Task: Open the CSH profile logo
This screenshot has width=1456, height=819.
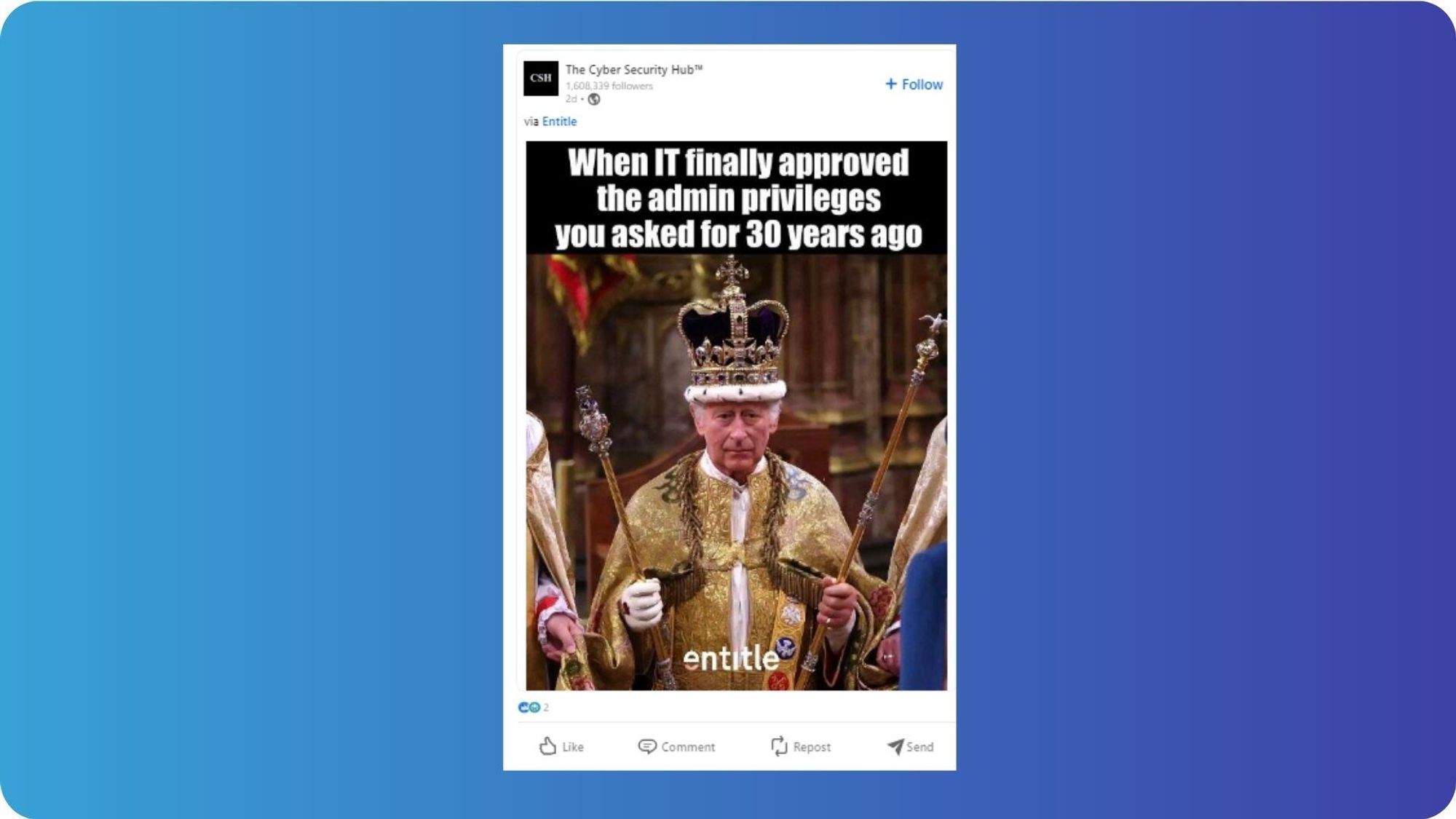Action: (541, 78)
